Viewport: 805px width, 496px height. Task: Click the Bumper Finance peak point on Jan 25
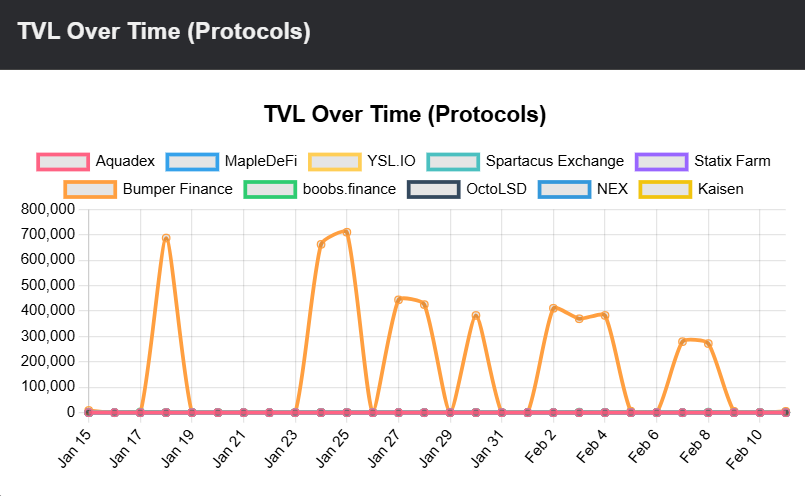347,232
